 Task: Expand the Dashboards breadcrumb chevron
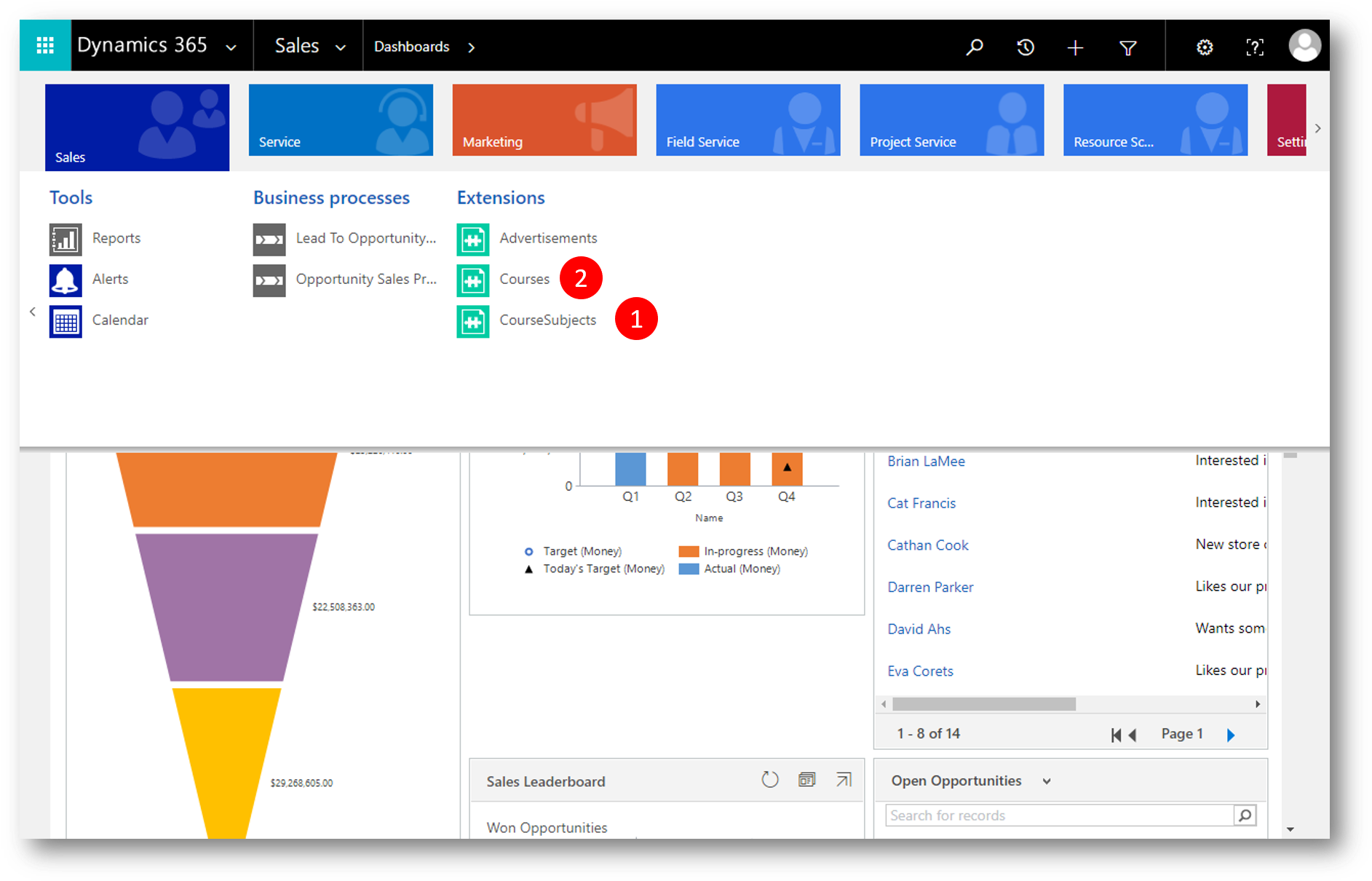(x=472, y=47)
